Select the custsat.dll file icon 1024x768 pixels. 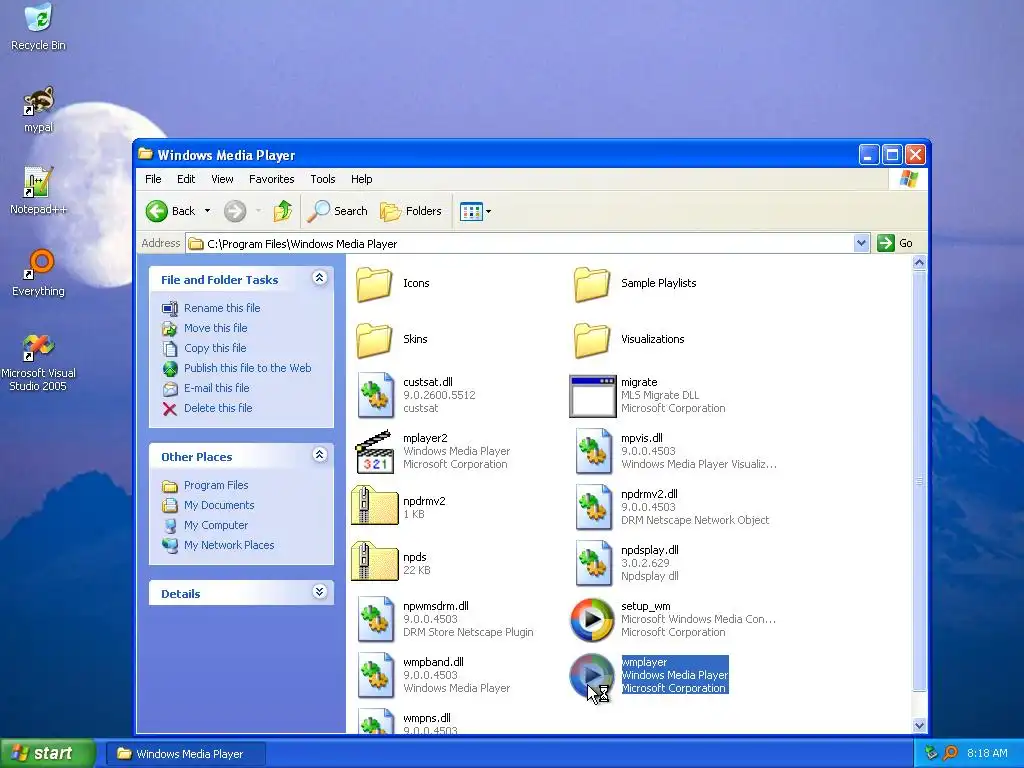tap(376, 395)
